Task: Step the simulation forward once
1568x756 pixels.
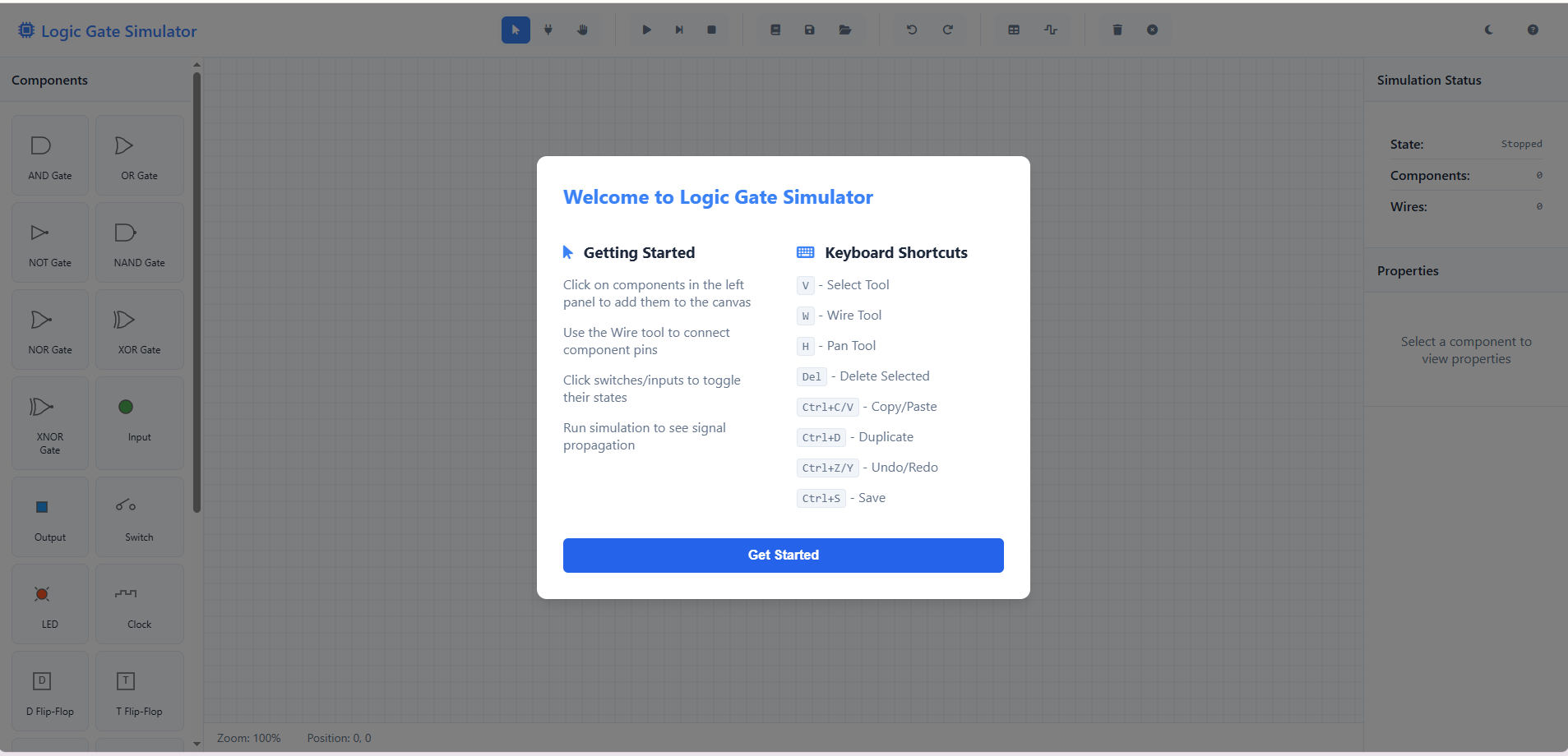Action: [x=679, y=30]
